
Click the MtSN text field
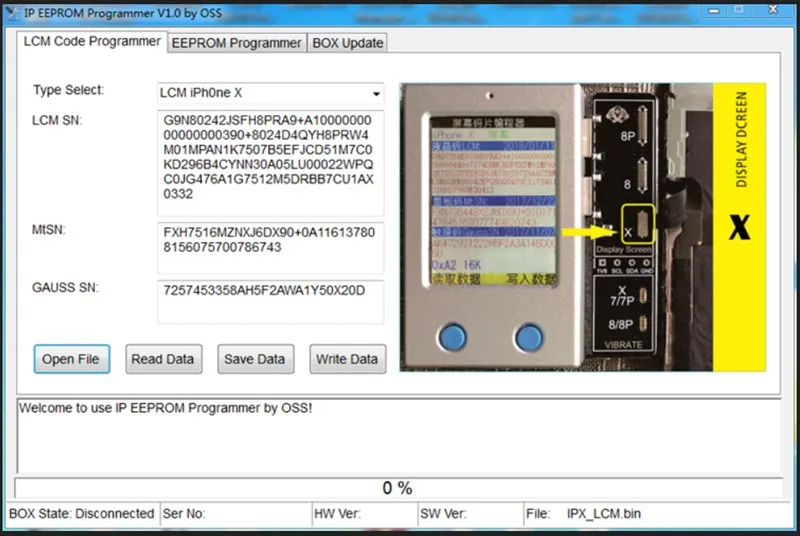[x=270, y=248]
